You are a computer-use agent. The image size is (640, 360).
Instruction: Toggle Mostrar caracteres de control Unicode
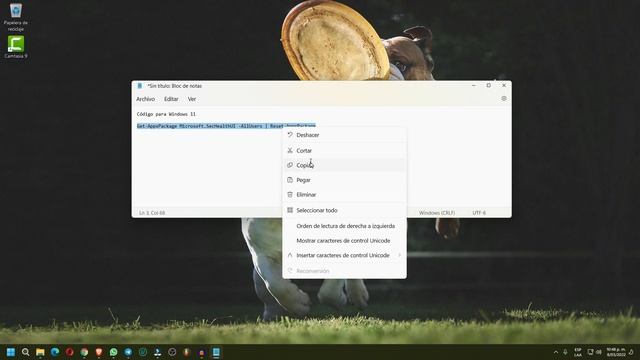344,240
